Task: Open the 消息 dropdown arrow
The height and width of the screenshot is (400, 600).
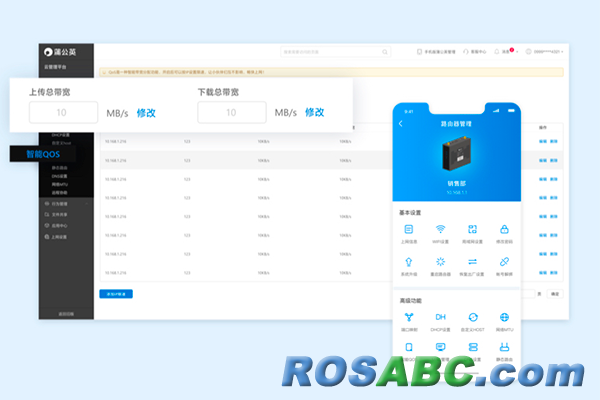Action: pyautogui.click(x=517, y=52)
